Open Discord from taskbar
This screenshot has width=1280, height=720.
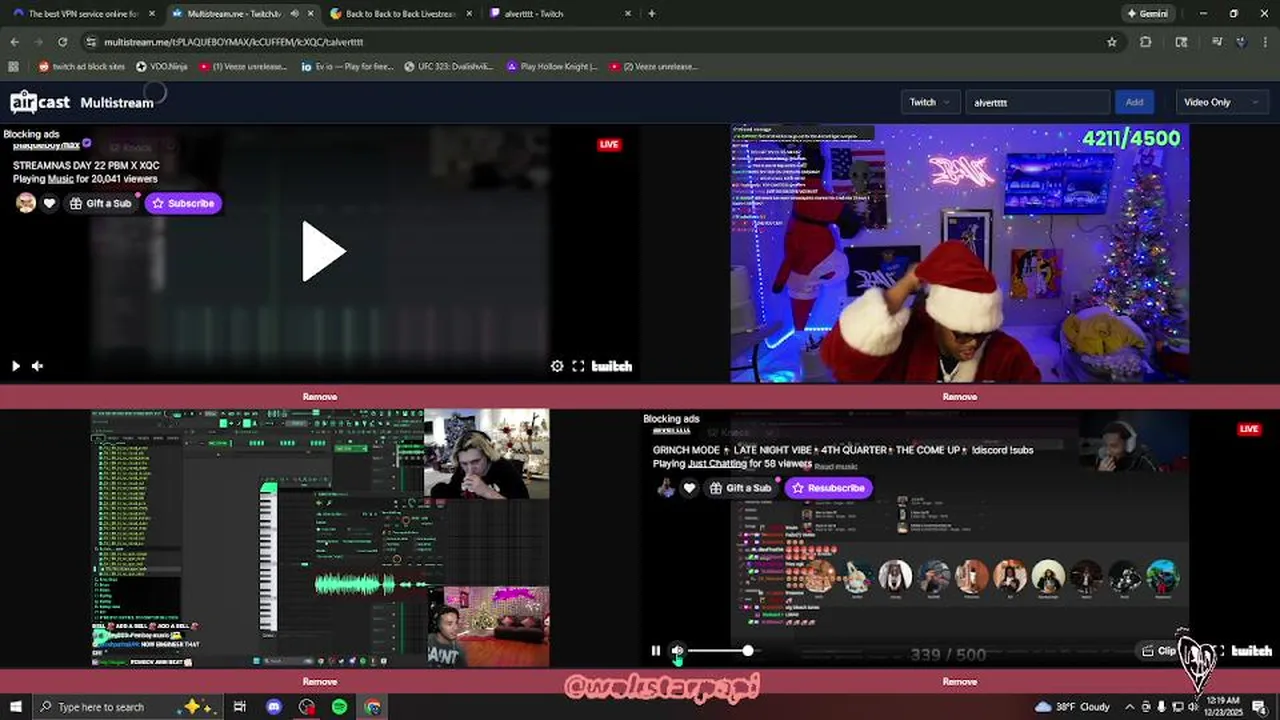click(x=274, y=707)
